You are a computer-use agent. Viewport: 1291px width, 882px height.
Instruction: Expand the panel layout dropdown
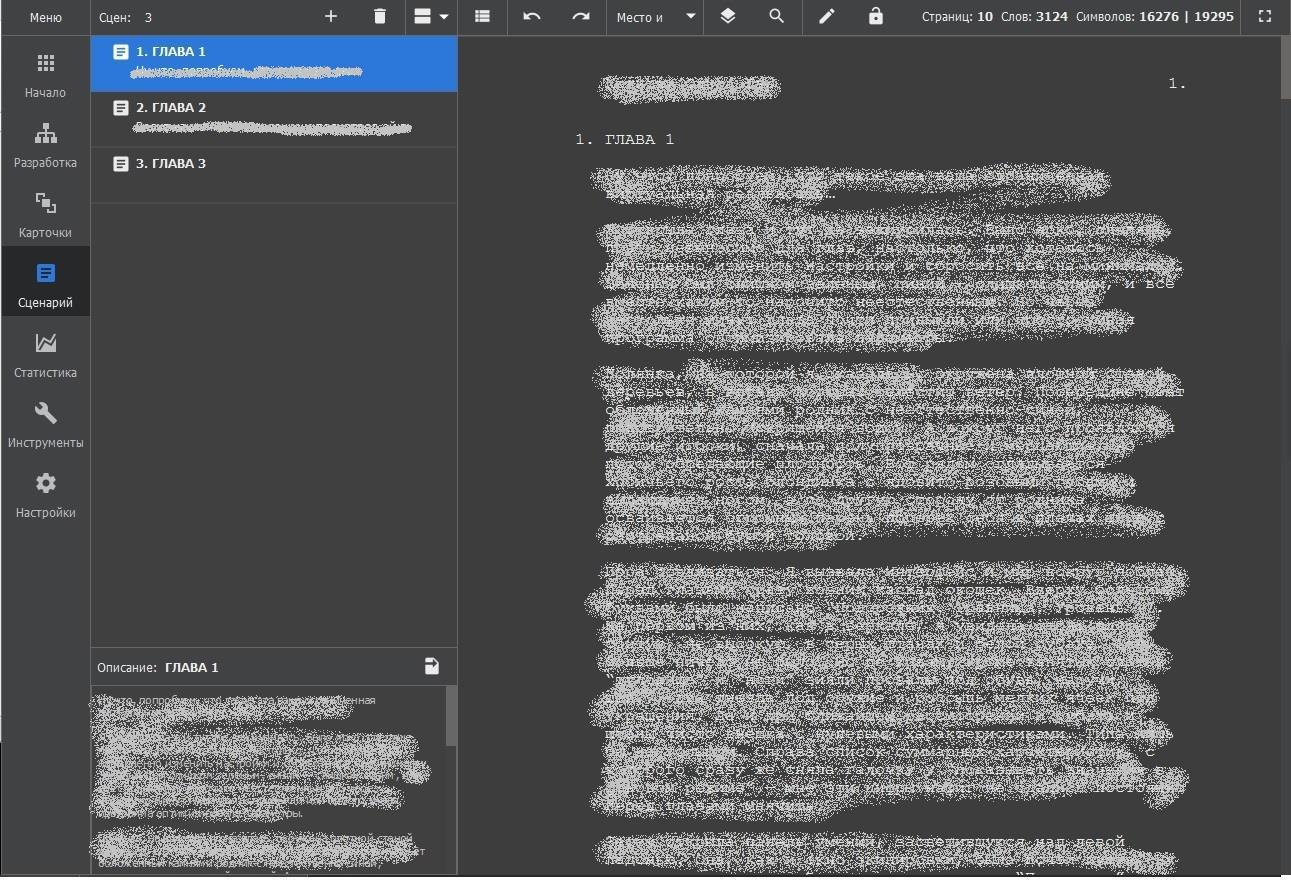431,17
